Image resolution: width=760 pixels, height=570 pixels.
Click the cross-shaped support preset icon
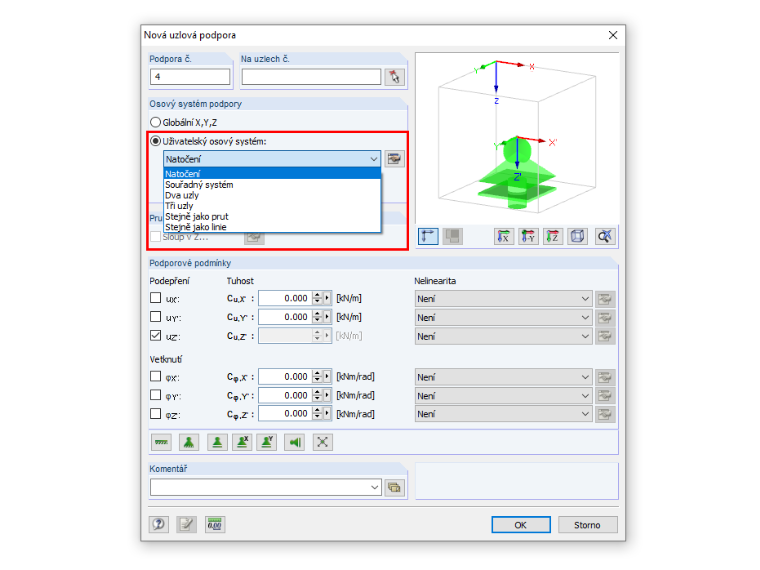tap(322, 442)
